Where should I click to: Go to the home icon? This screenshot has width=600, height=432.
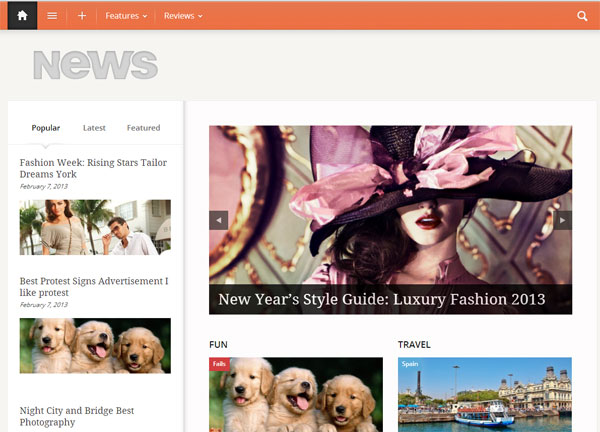(22, 16)
